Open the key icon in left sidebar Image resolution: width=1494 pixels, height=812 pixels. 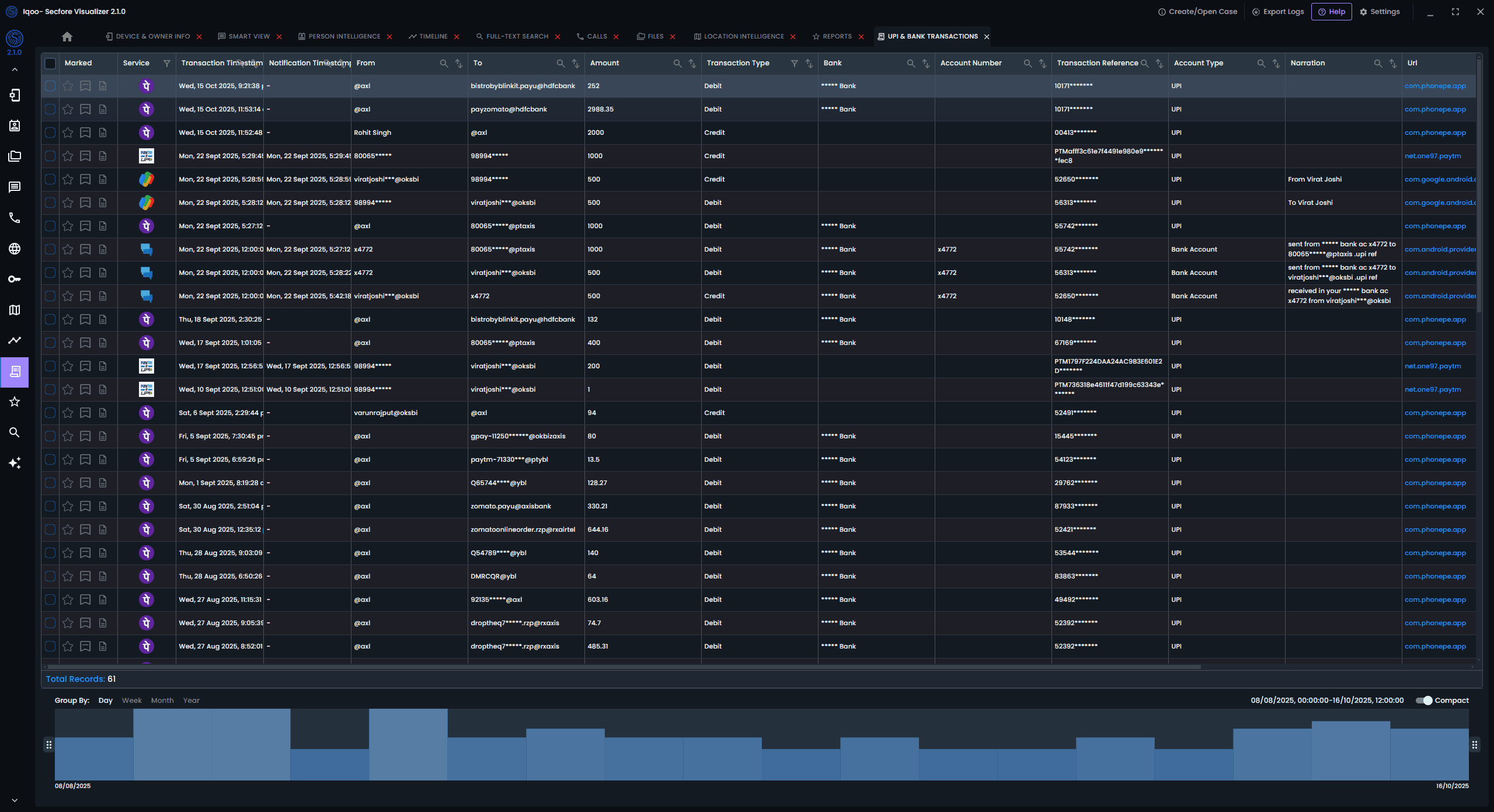(15, 279)
